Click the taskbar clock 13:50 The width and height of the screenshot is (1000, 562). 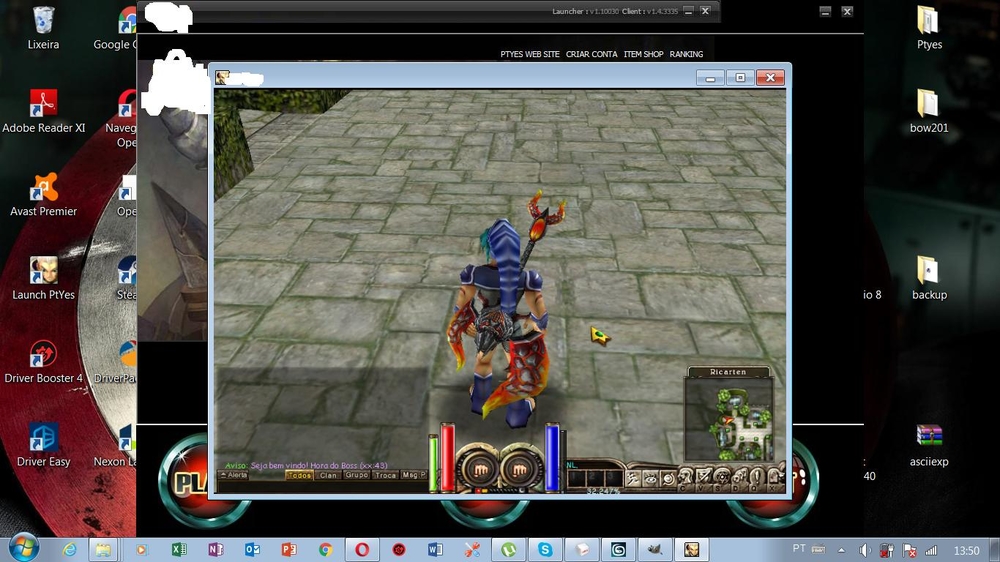(966, 550)
